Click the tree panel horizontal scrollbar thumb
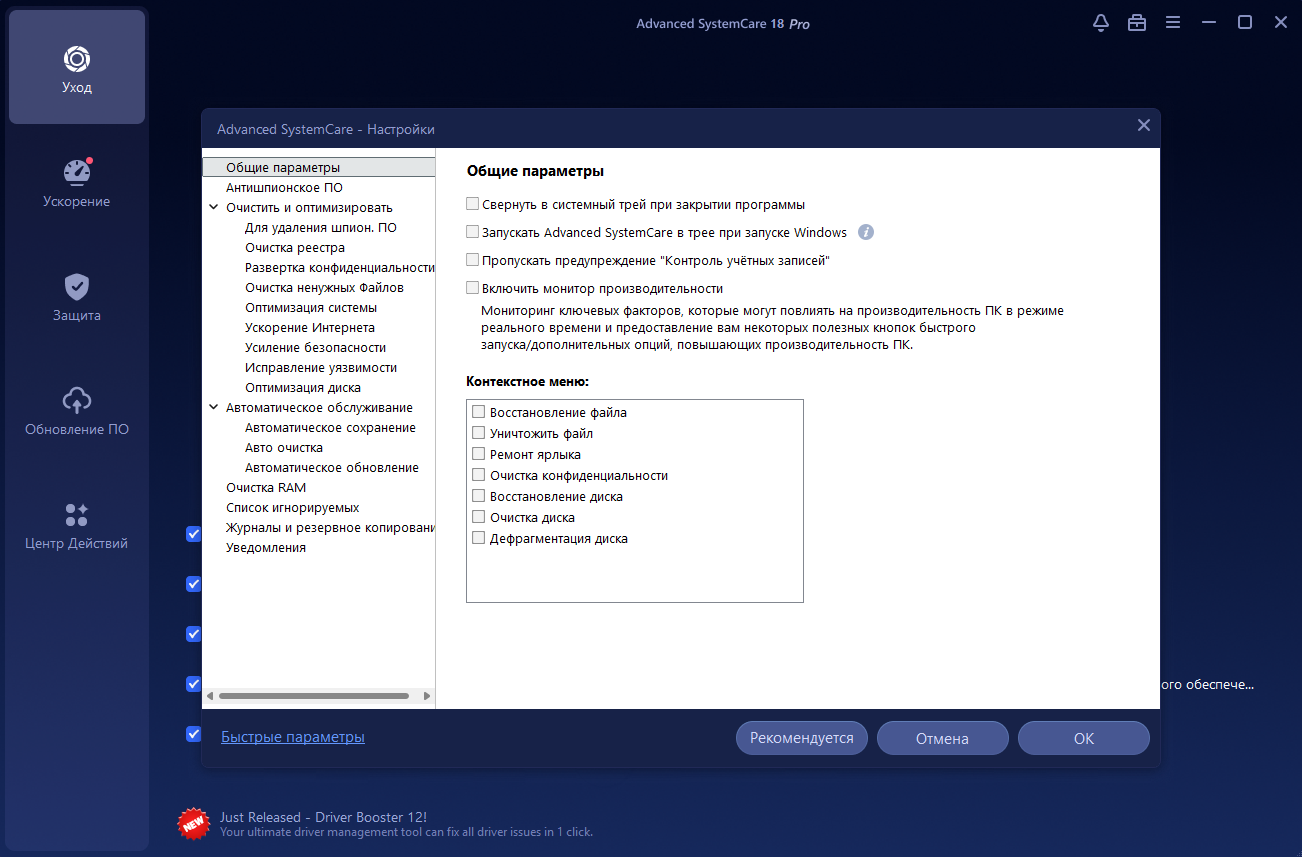The width and height of the screenshot is (1302, 857). coord(314,695)
